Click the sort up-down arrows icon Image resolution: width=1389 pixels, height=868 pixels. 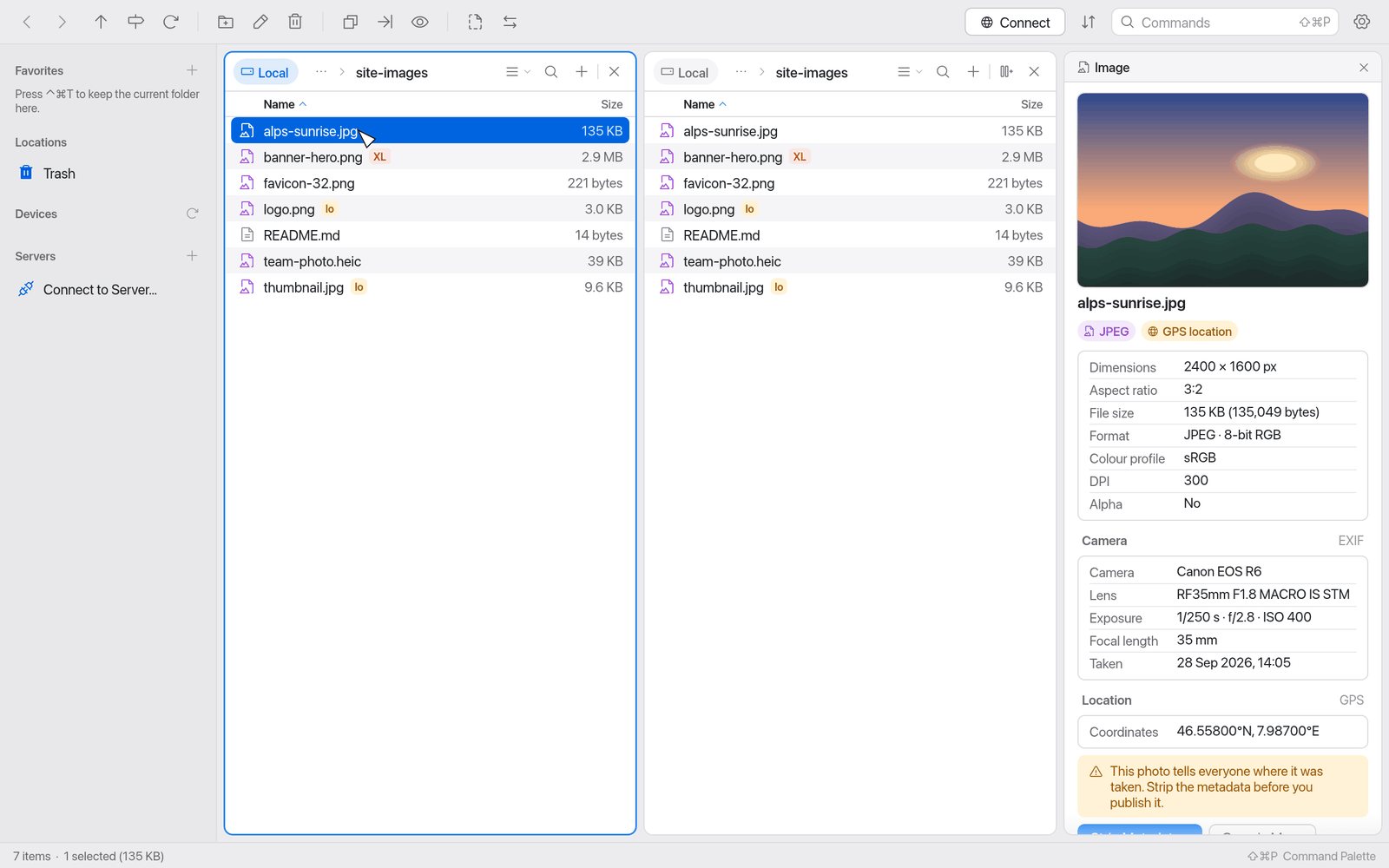1088,23
